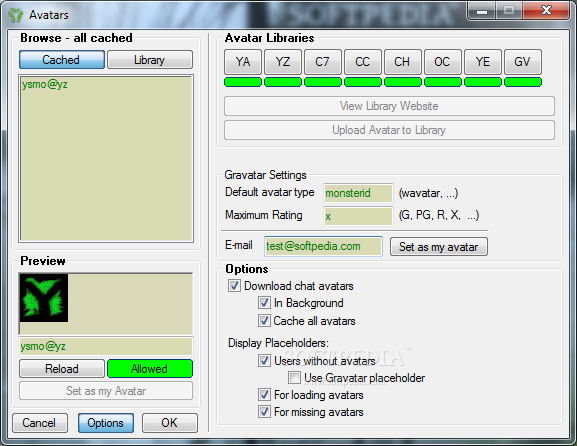Click green status bar under YA
This screenshot has width=577, height=446.
(x=243, y=82)
